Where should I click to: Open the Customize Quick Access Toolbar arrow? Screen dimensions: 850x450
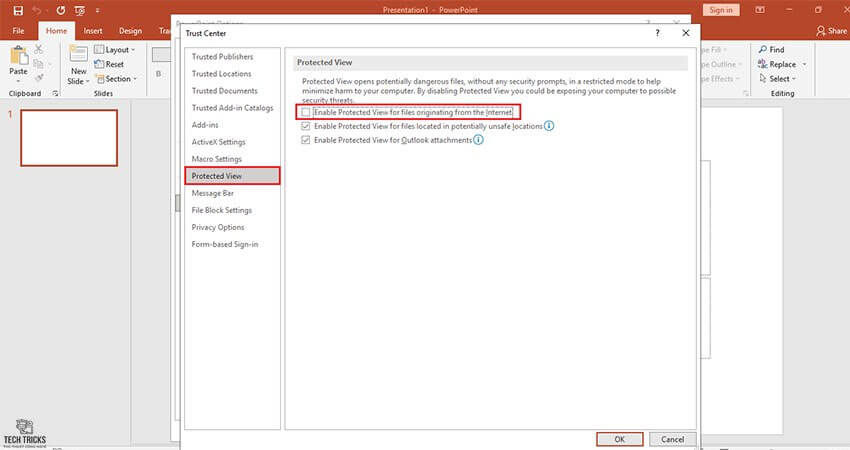[98, 10]
